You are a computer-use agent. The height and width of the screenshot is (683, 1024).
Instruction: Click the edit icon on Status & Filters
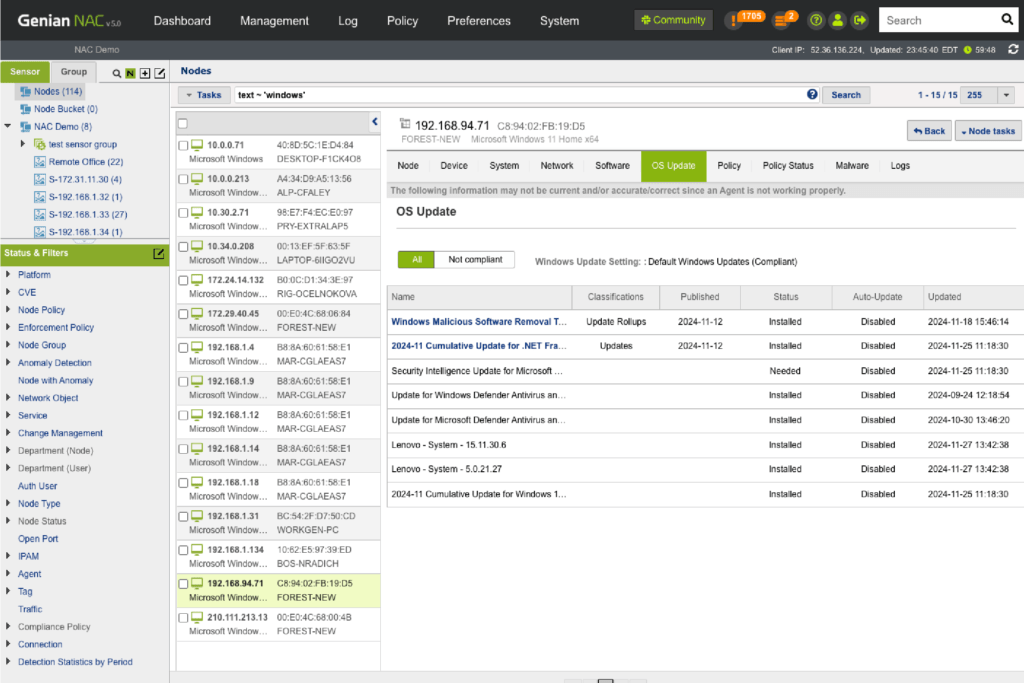click(x=158, y=254)
